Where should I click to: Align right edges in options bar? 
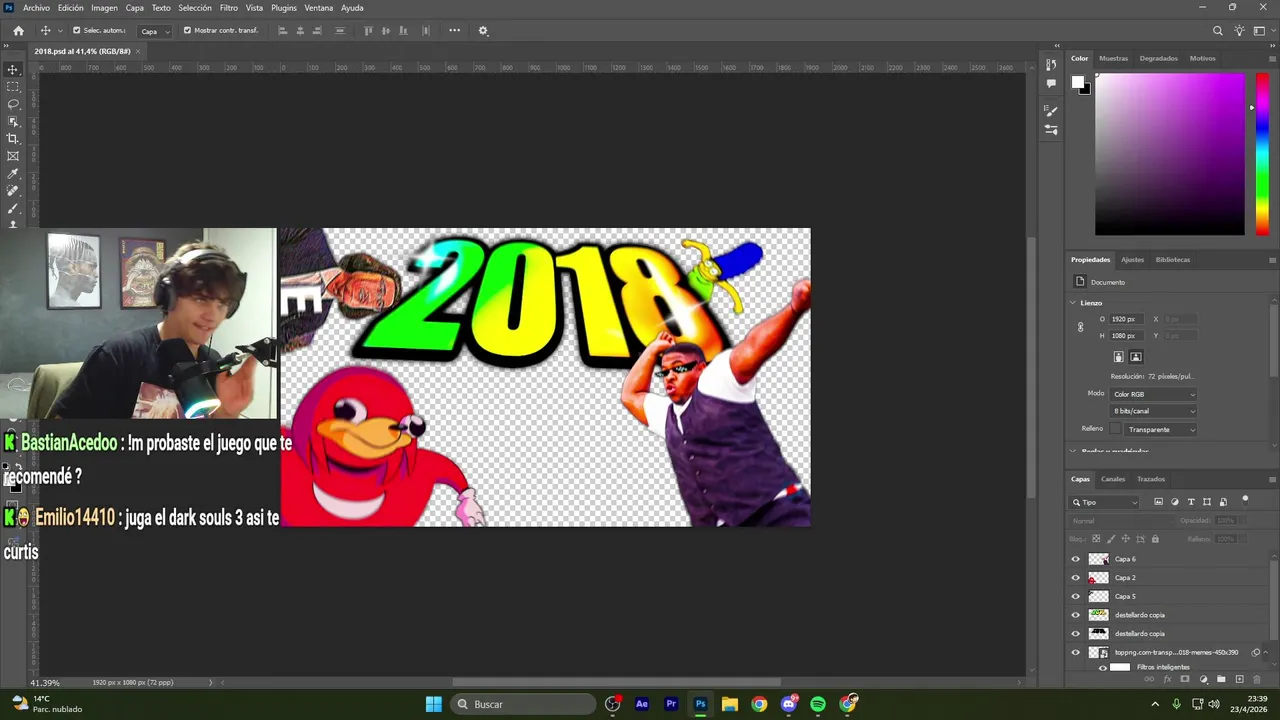(x=318, y=31)
